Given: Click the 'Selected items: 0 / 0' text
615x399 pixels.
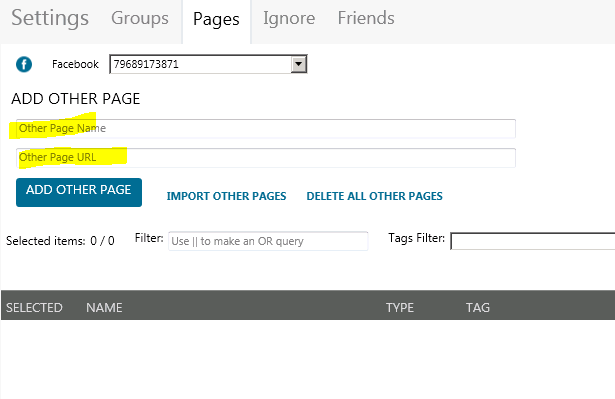Looking at the screenshot, I should pyautogui.click(x=60, y=240).
